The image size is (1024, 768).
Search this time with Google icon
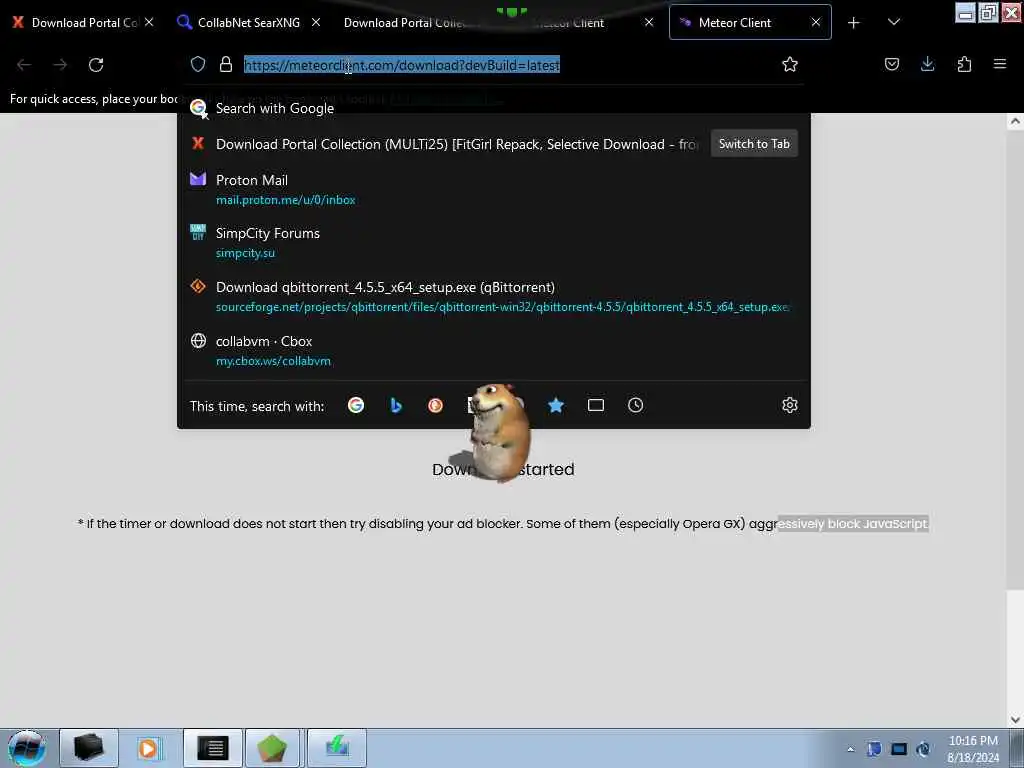pos(356,405)
